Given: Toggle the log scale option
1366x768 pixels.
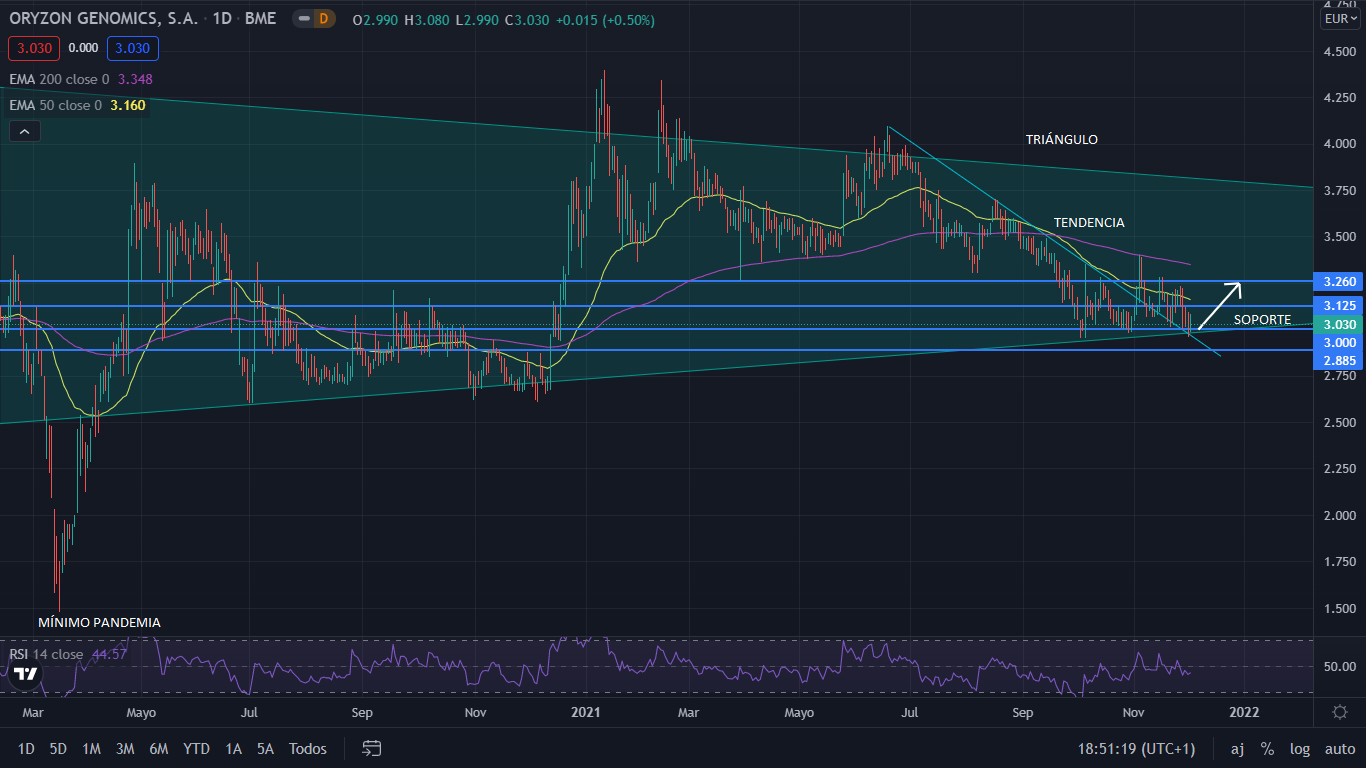Looking at the screenshot, I should [x=1300, y=748].
